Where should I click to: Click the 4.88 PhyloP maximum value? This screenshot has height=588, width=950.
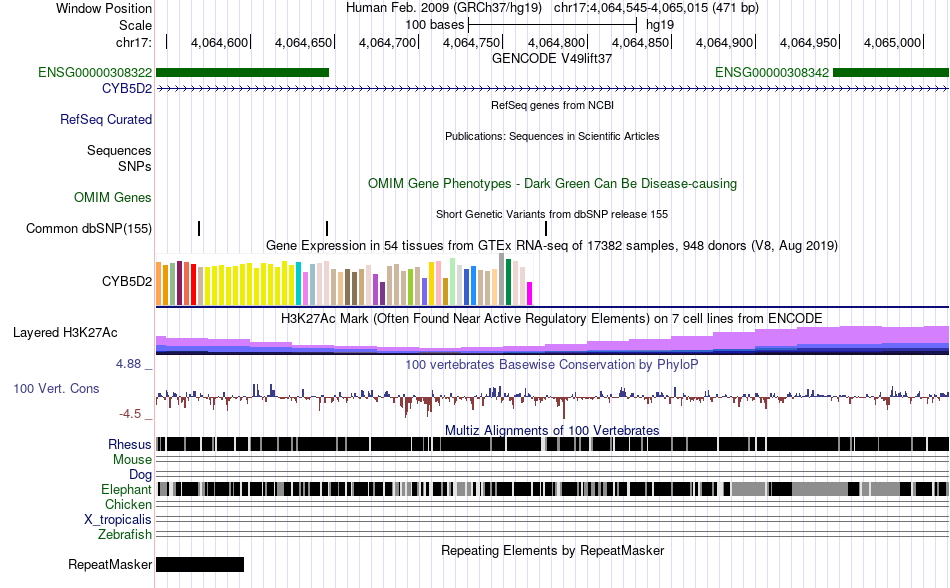tap(128, 364)
